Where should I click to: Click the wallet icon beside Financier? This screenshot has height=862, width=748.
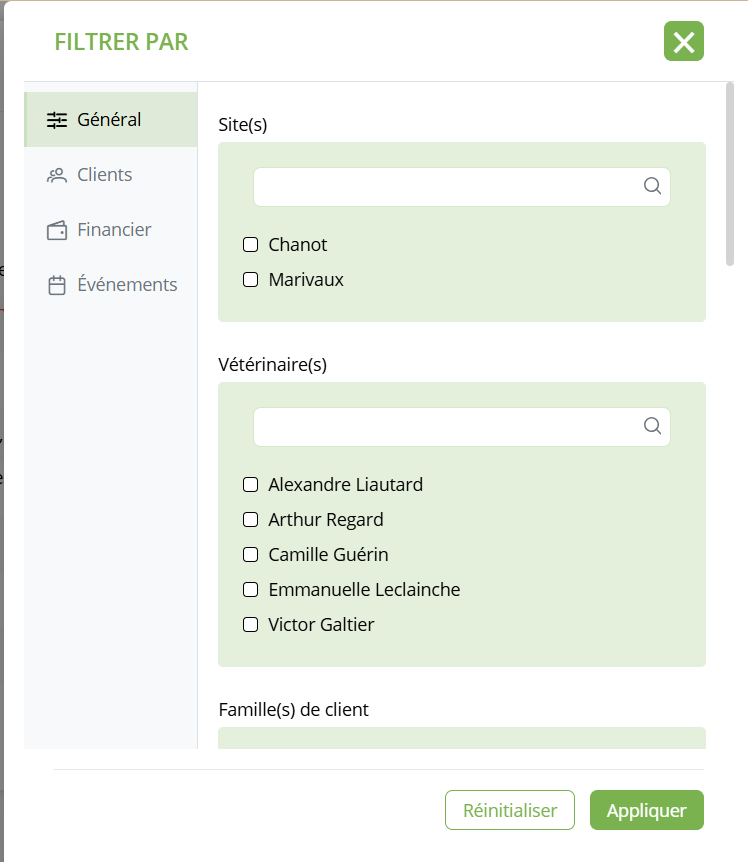tap(57, 230)
